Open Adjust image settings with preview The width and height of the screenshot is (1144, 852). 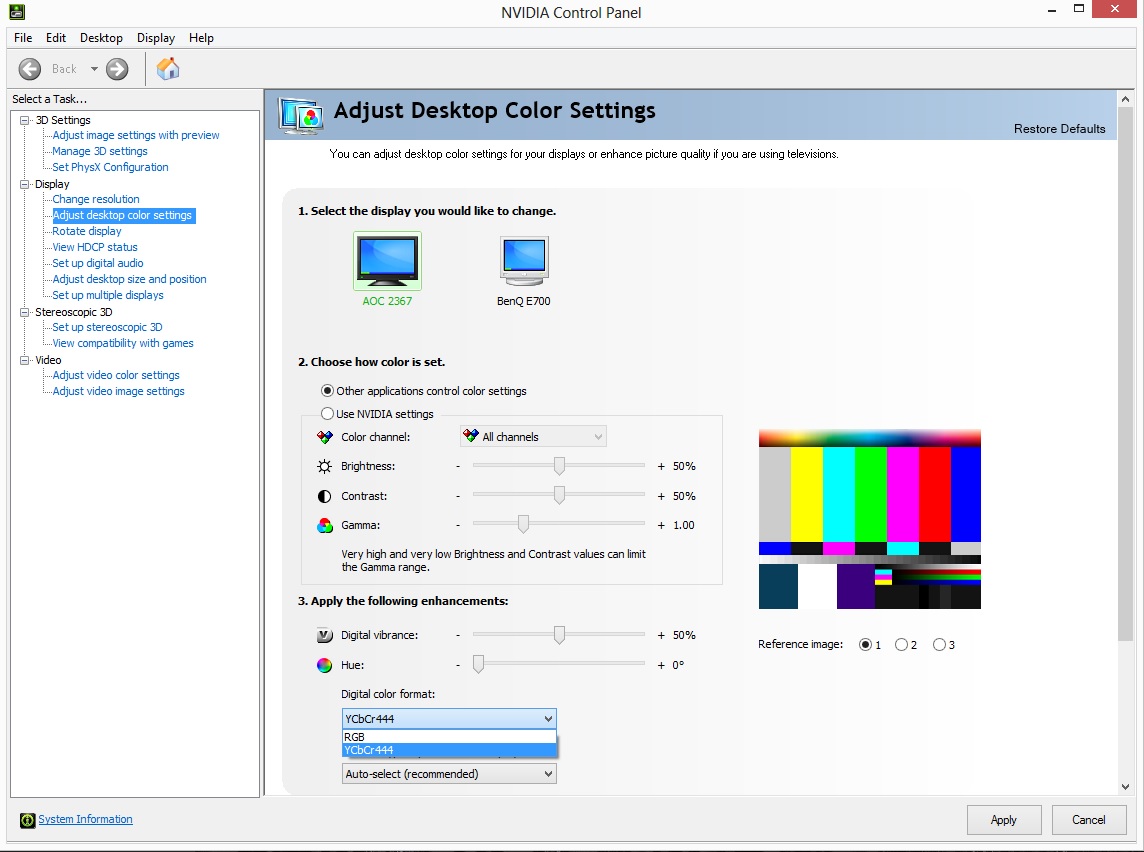(136, 135)
